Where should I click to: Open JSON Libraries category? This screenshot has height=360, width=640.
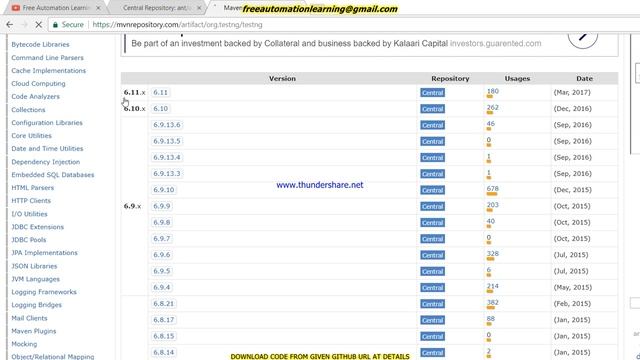click(x=34, y=266)
